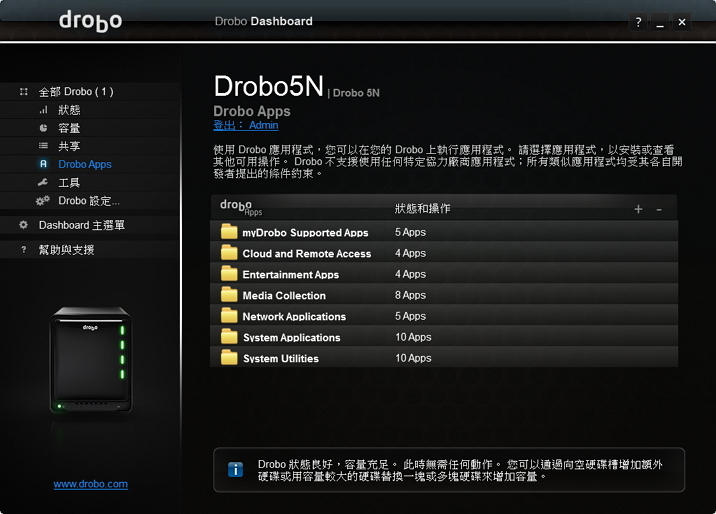
Task: Close the Drobo Dashboard window
Action: point(682,22)
